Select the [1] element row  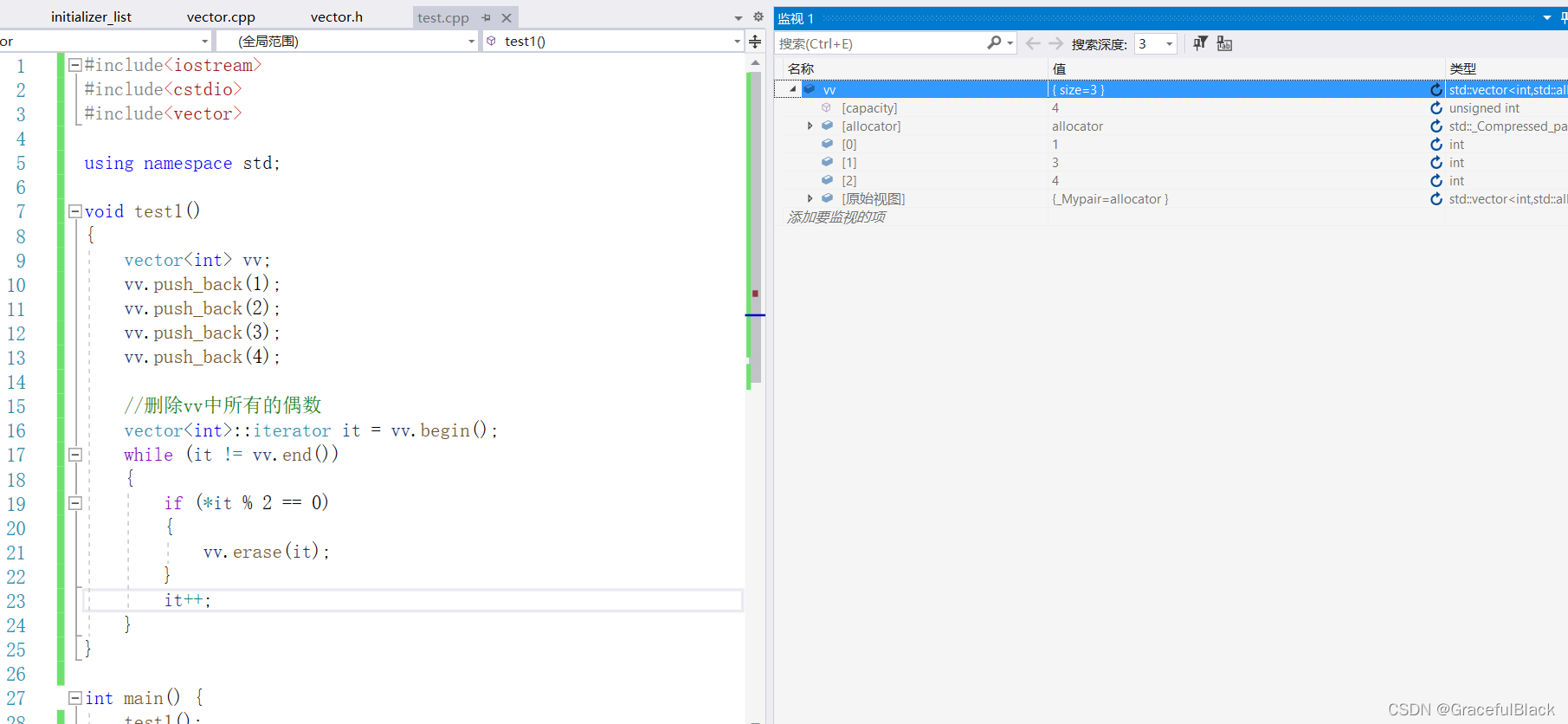click(1171, 162)
